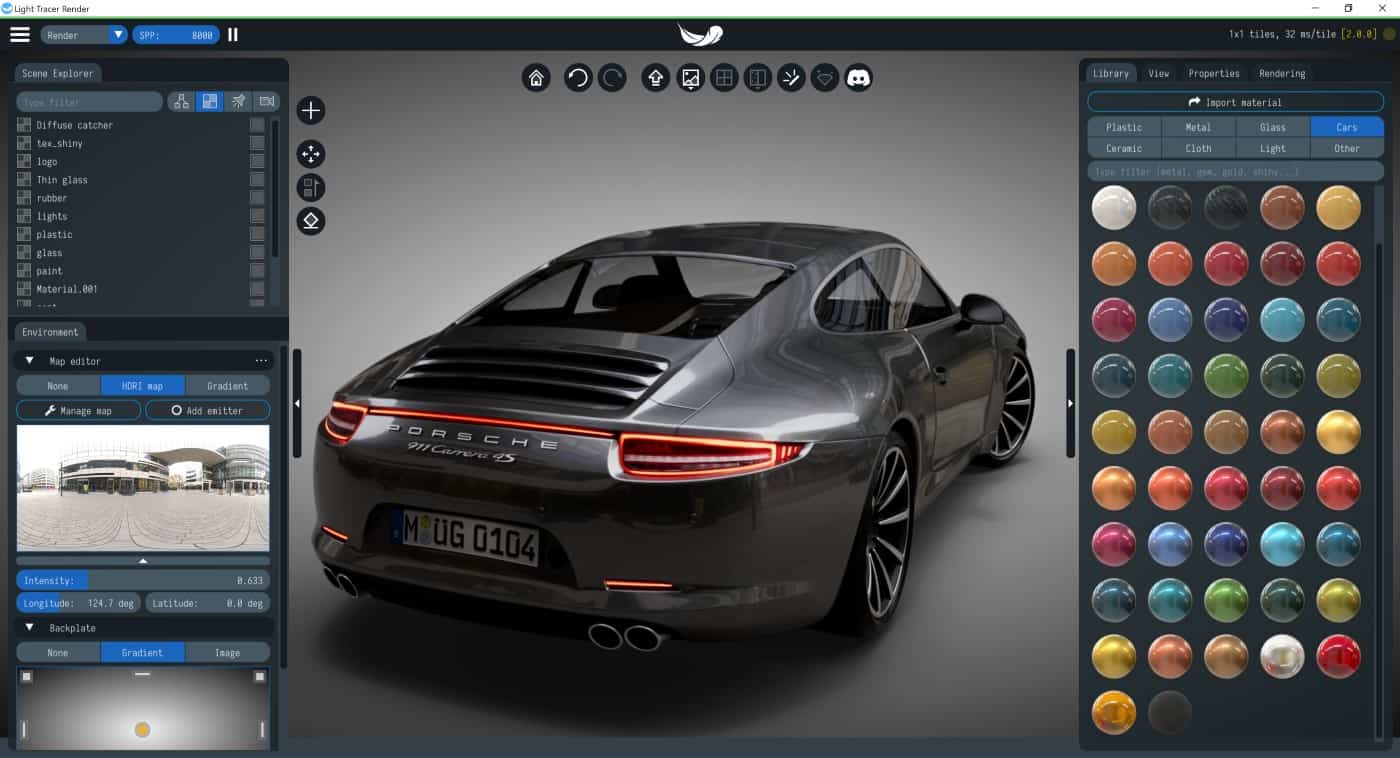Click the align objects tool icon

(311, 187)
